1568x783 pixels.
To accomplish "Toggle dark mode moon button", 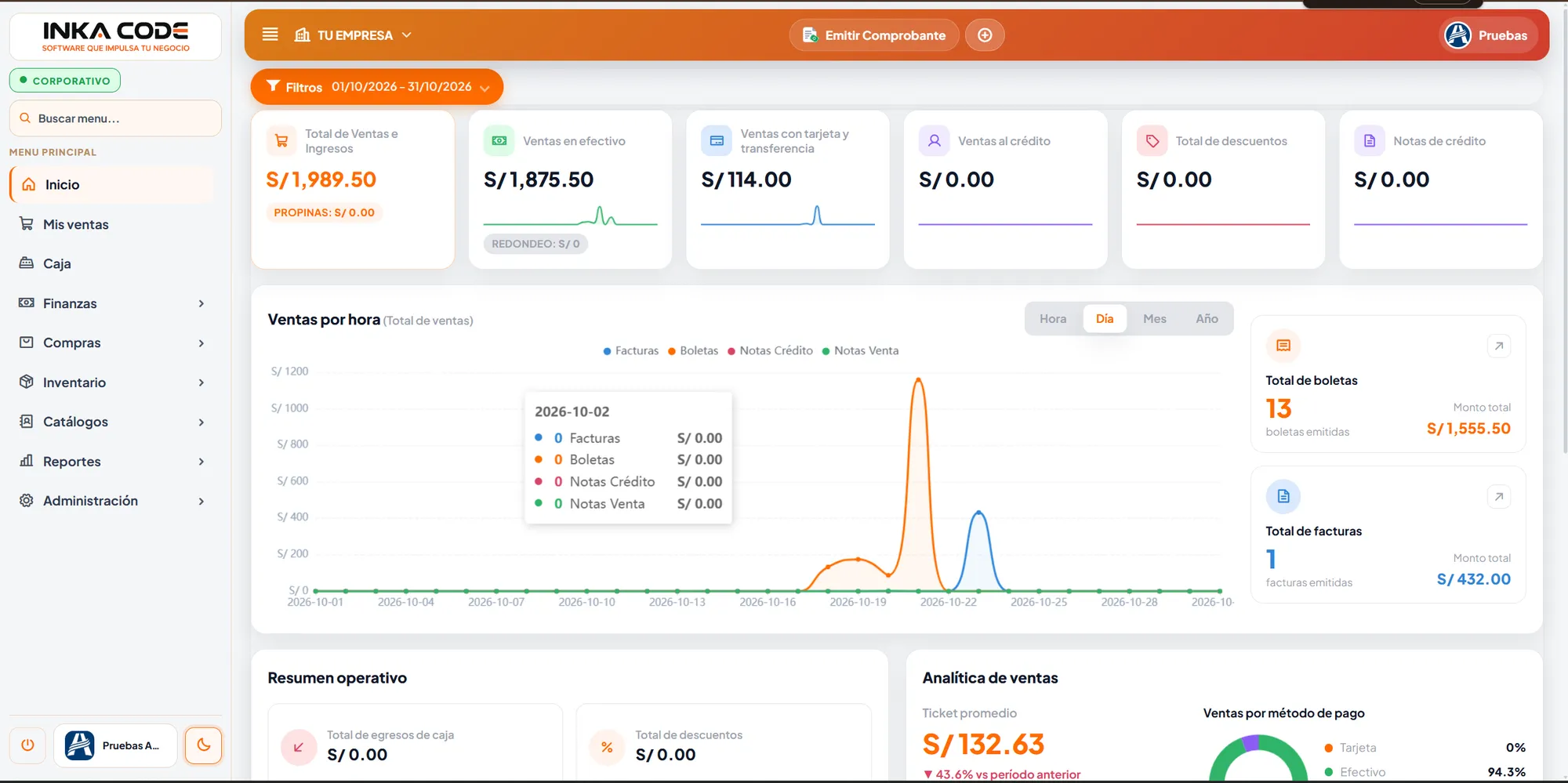I will click(x=204, y=745).
